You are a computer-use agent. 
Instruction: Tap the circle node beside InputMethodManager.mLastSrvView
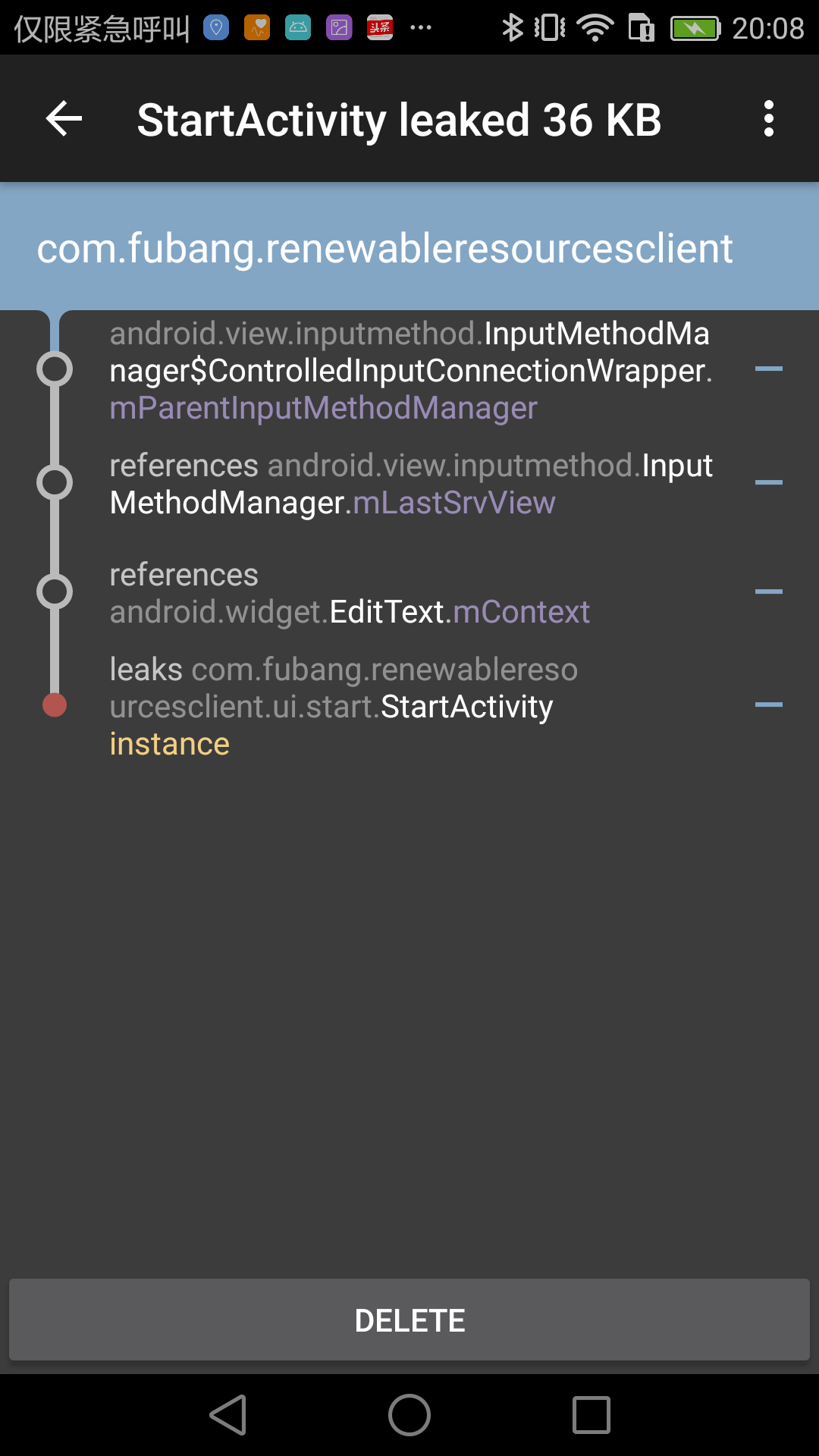click(x=53, y=483)
